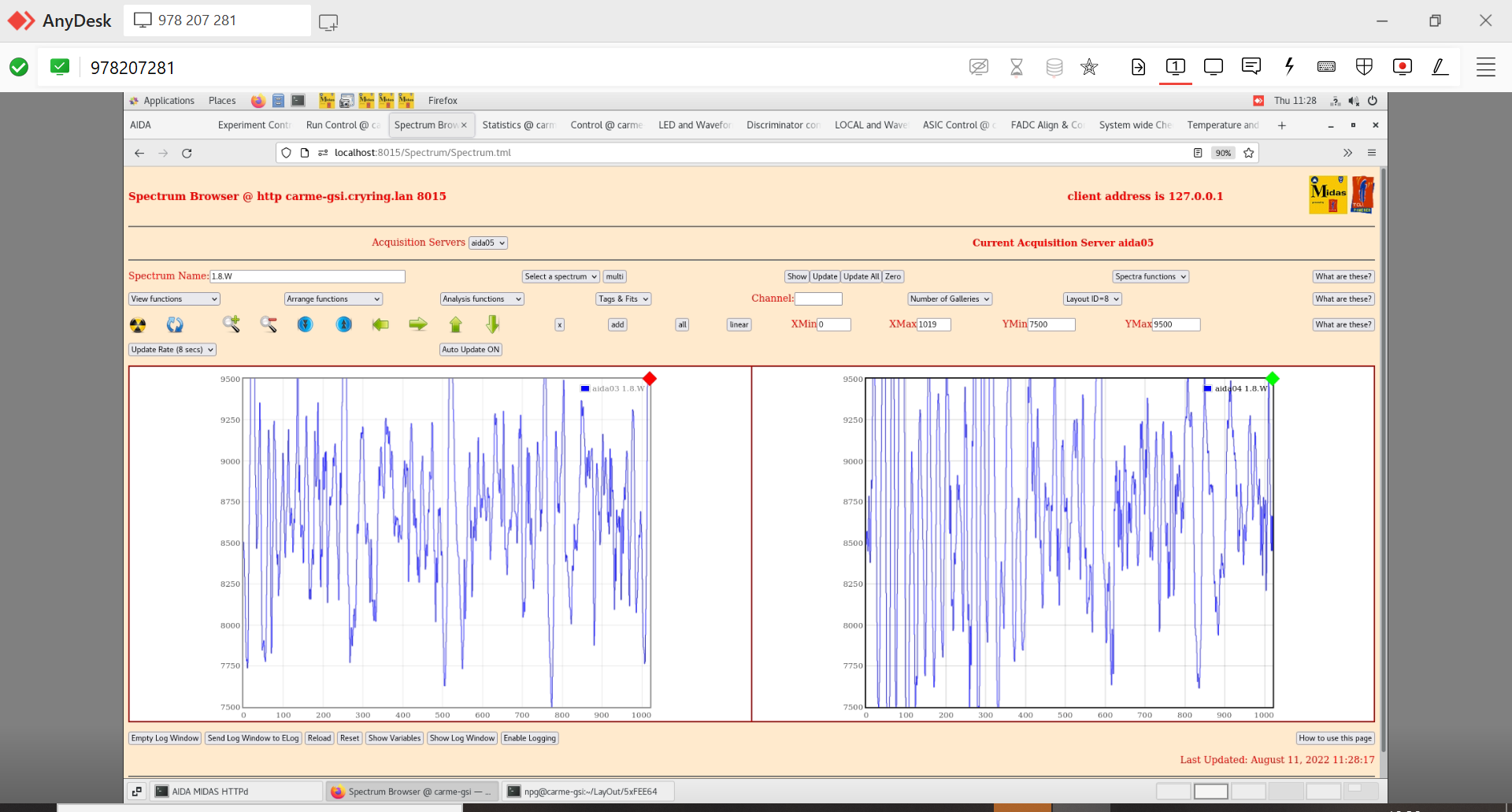The image size is (1512, 812).
Task: Switch to the Statistics browser tab
Action: click(x=517, y=125)
